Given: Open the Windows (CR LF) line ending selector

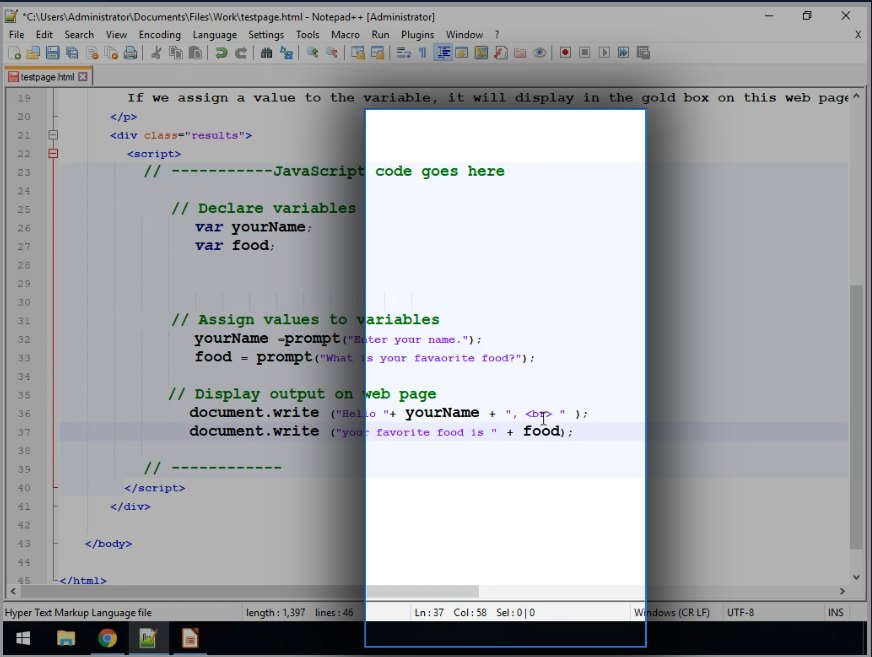Looking at the screenshot, I should (x=673, y=612).
